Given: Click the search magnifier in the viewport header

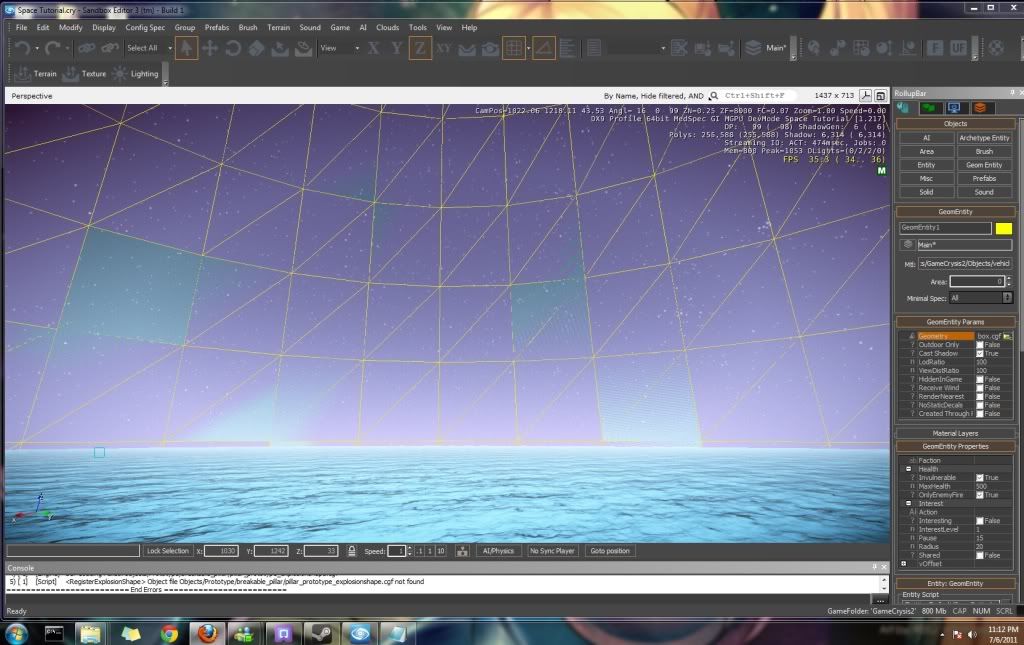Looking at the screenshot, I should point(714,96).
